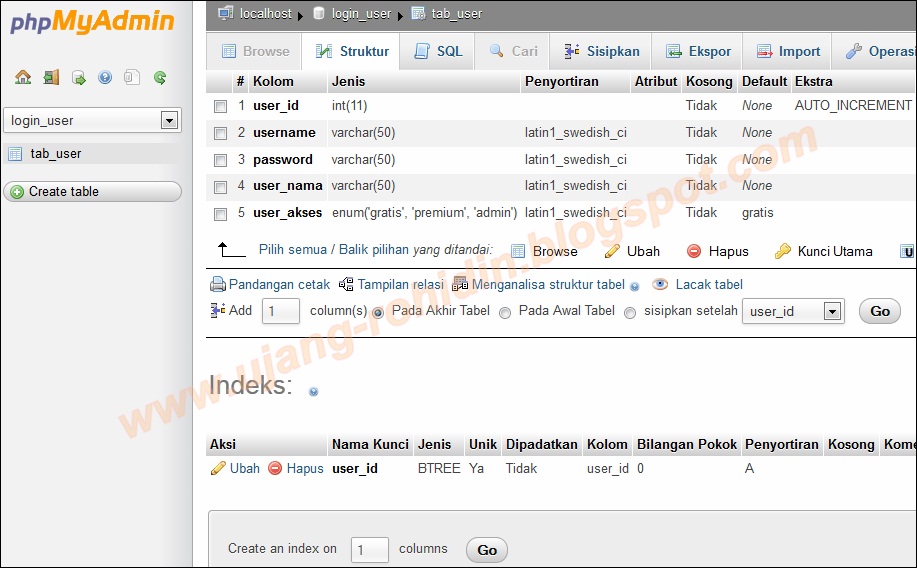This screenshot has width=917, height=568.
Task: Tick the password column checkbox
Action: (x=220, y=160)
